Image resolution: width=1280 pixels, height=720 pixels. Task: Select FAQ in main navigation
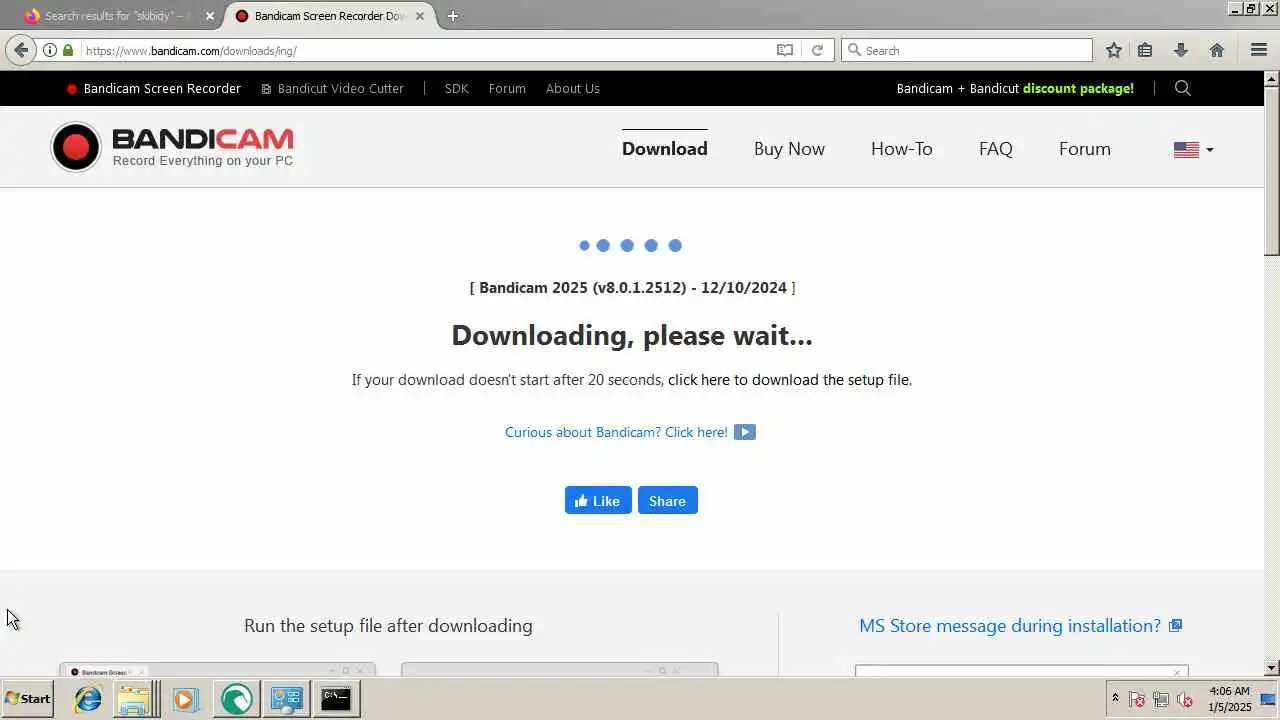coord(995,149)
